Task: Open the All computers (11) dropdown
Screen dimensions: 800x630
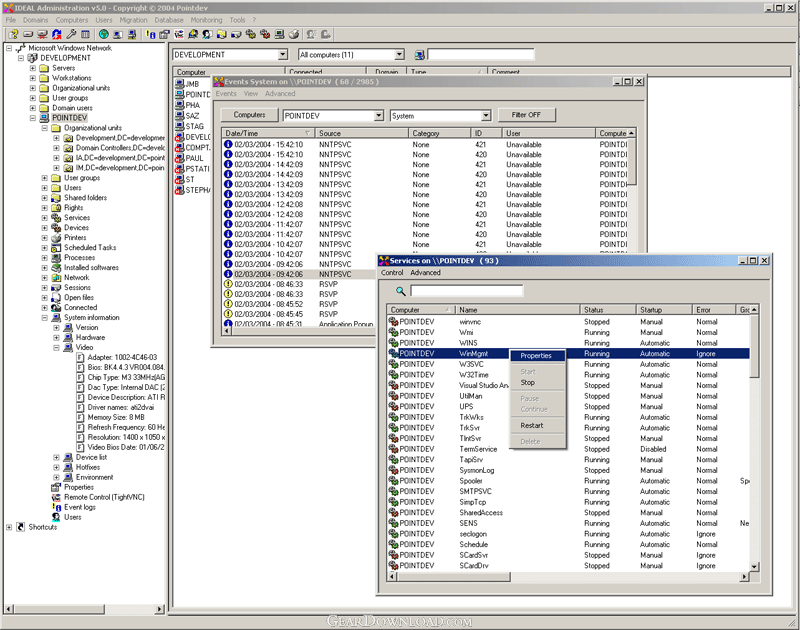Action: (x=398, y=54)
